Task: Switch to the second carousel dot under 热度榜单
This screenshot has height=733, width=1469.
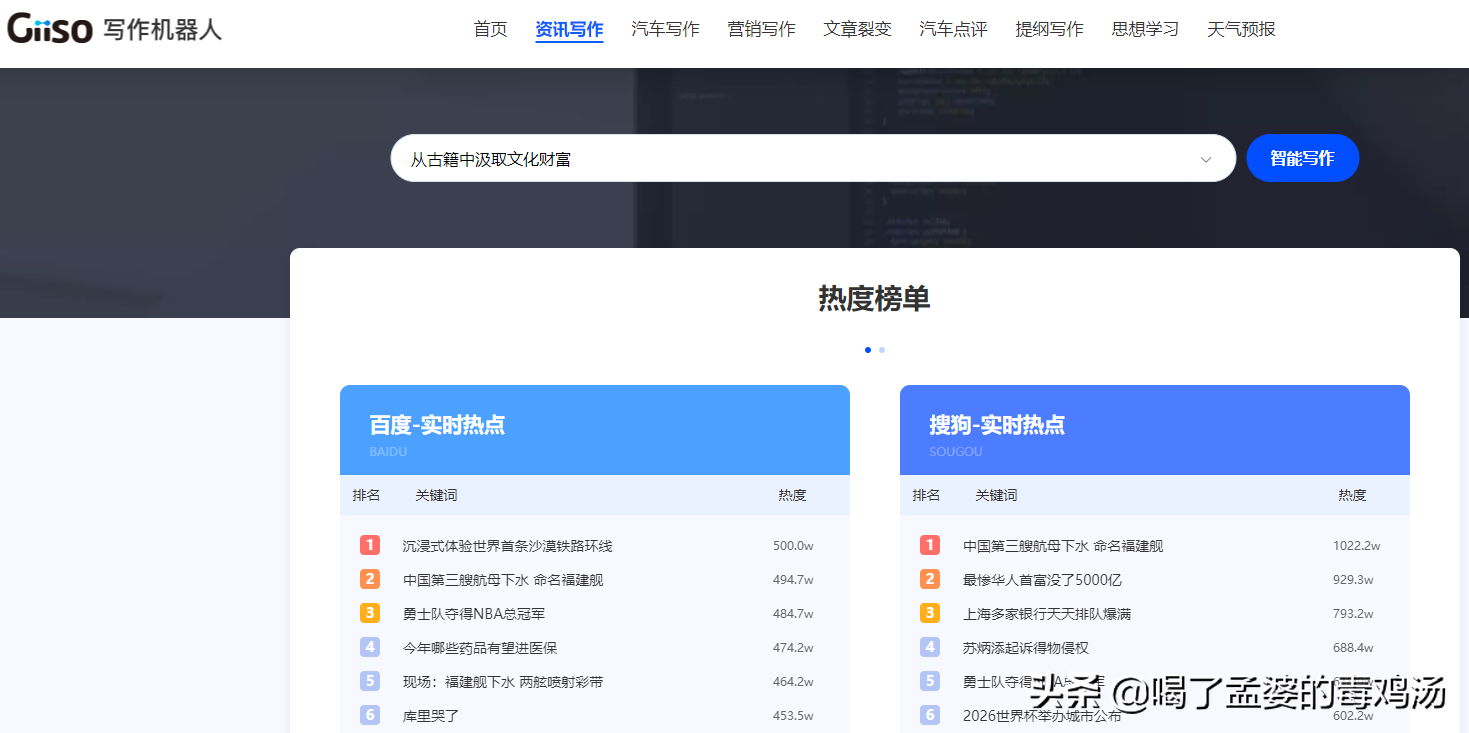Action: tap(882, 350)
